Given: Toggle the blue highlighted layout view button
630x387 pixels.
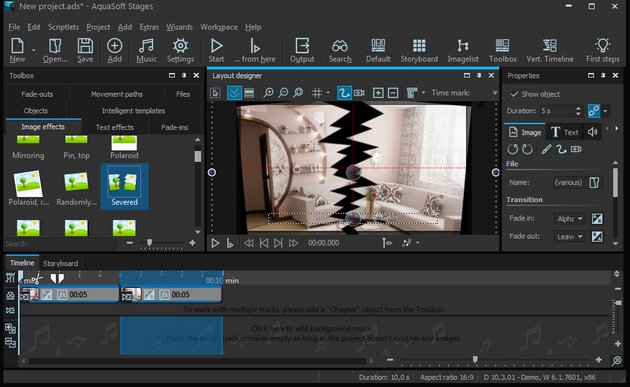Looking at the screenshot, I should 234,93.
